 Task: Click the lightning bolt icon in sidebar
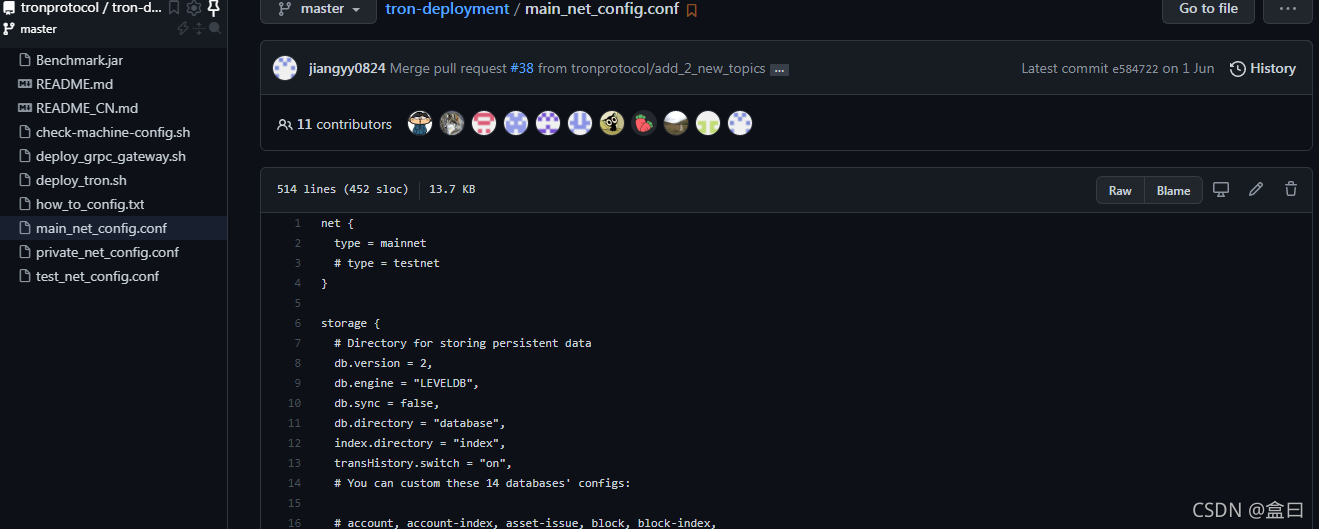click(x=183, y=29)
